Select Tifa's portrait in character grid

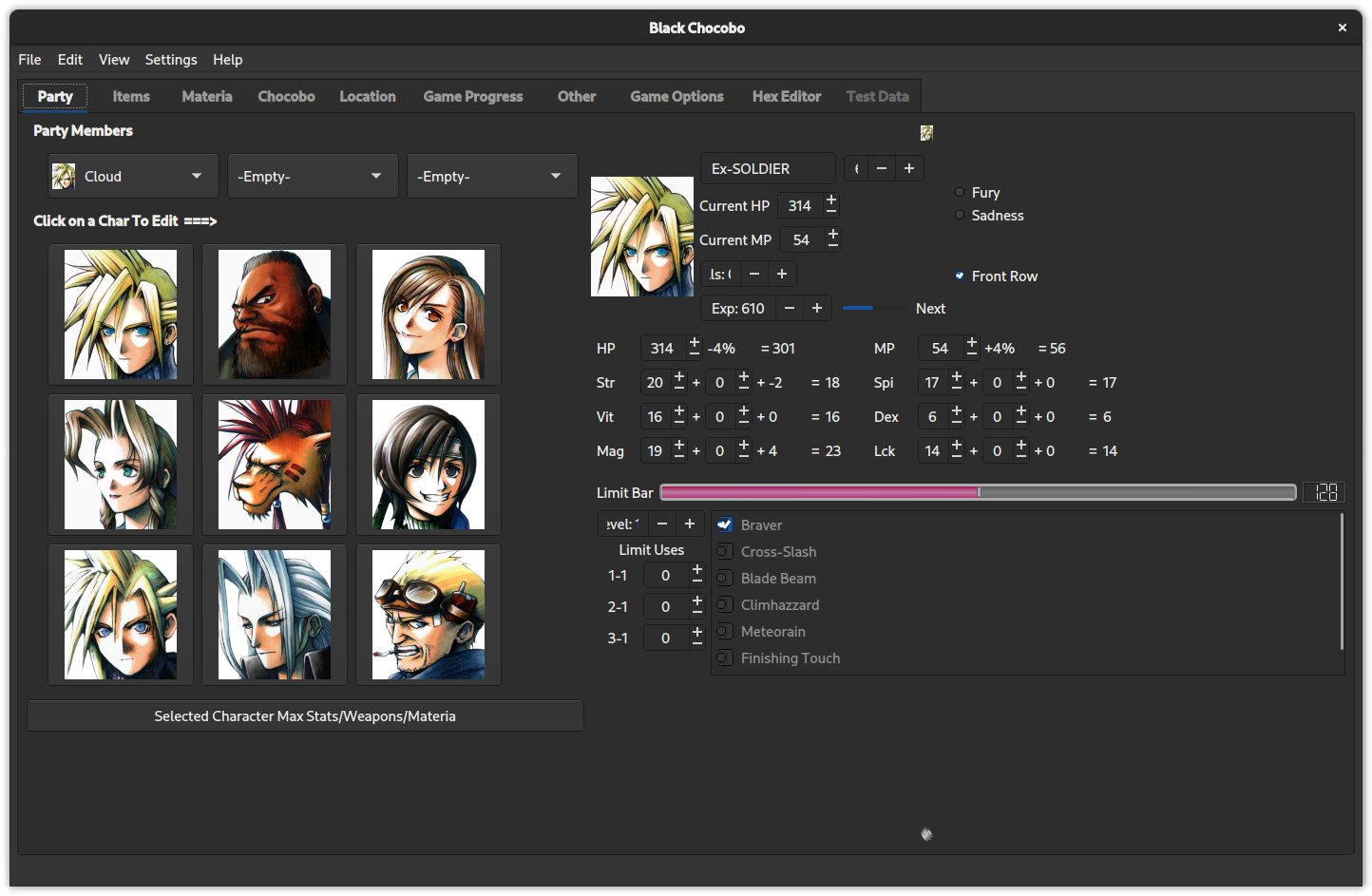[x=429, y=315]
